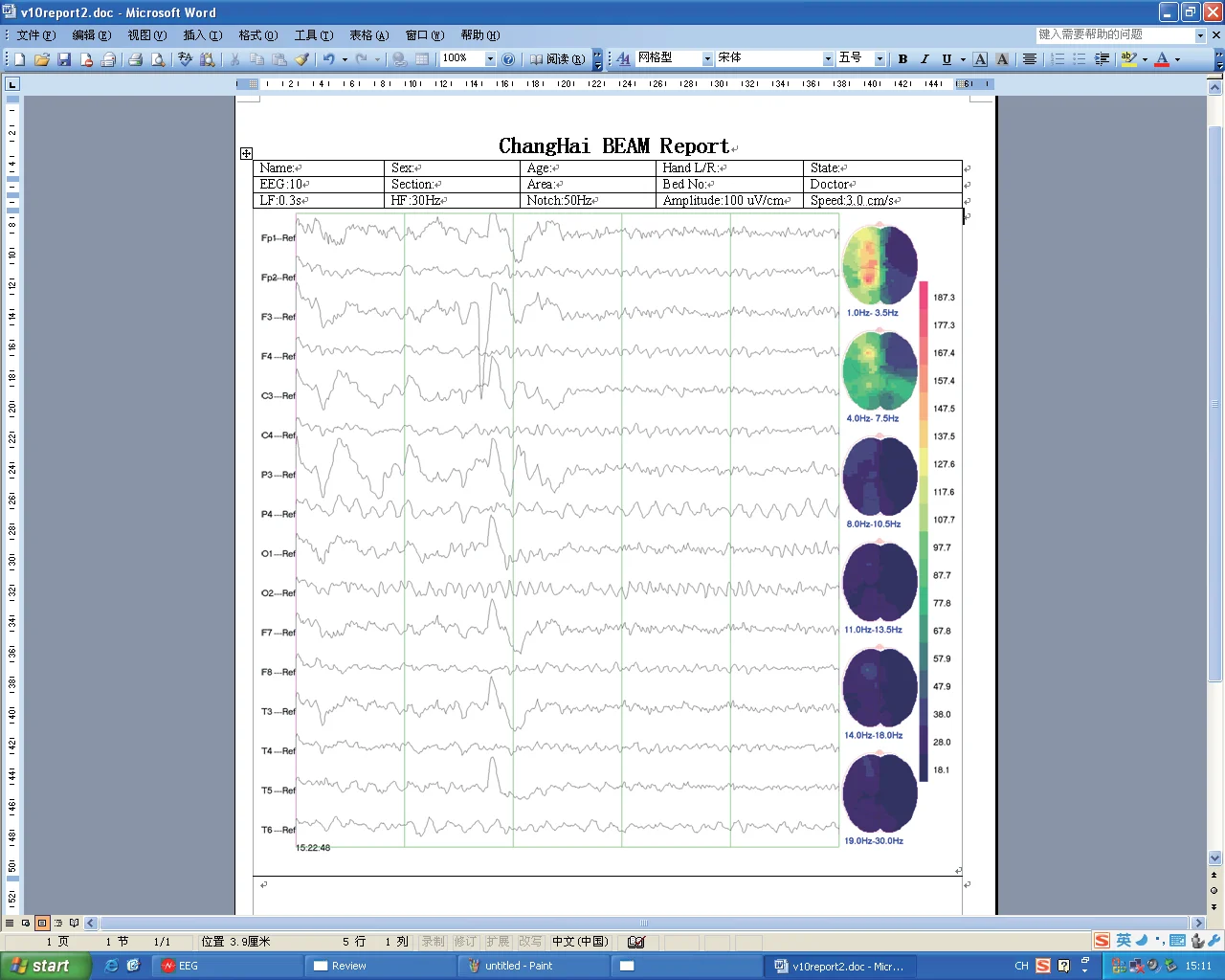Run the spelling and grammar check
Image resolution: width=1225 pixels, height=980 pixels.
click(186, 59)
